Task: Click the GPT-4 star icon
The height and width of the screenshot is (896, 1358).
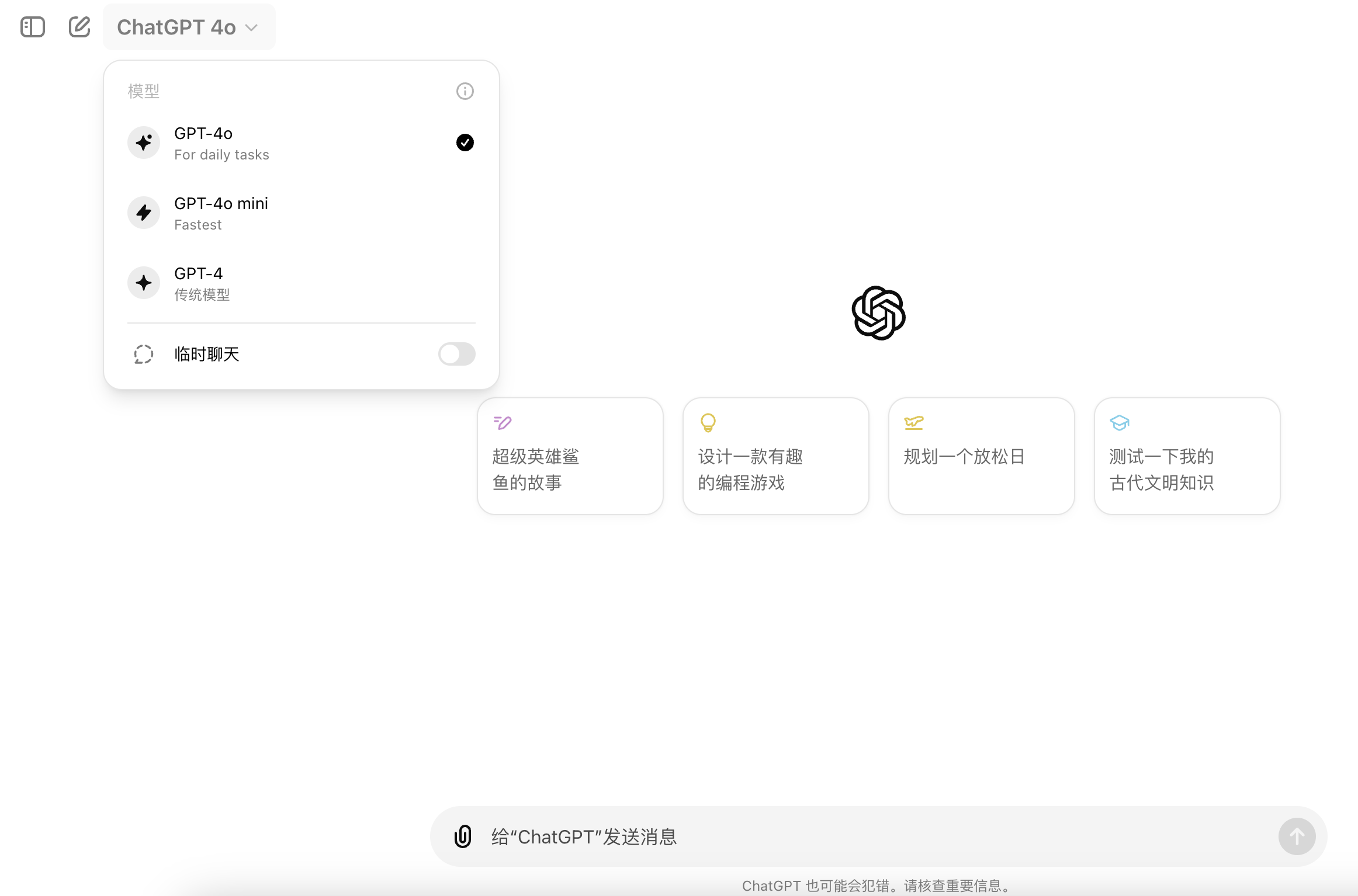Action: (144, 283)
